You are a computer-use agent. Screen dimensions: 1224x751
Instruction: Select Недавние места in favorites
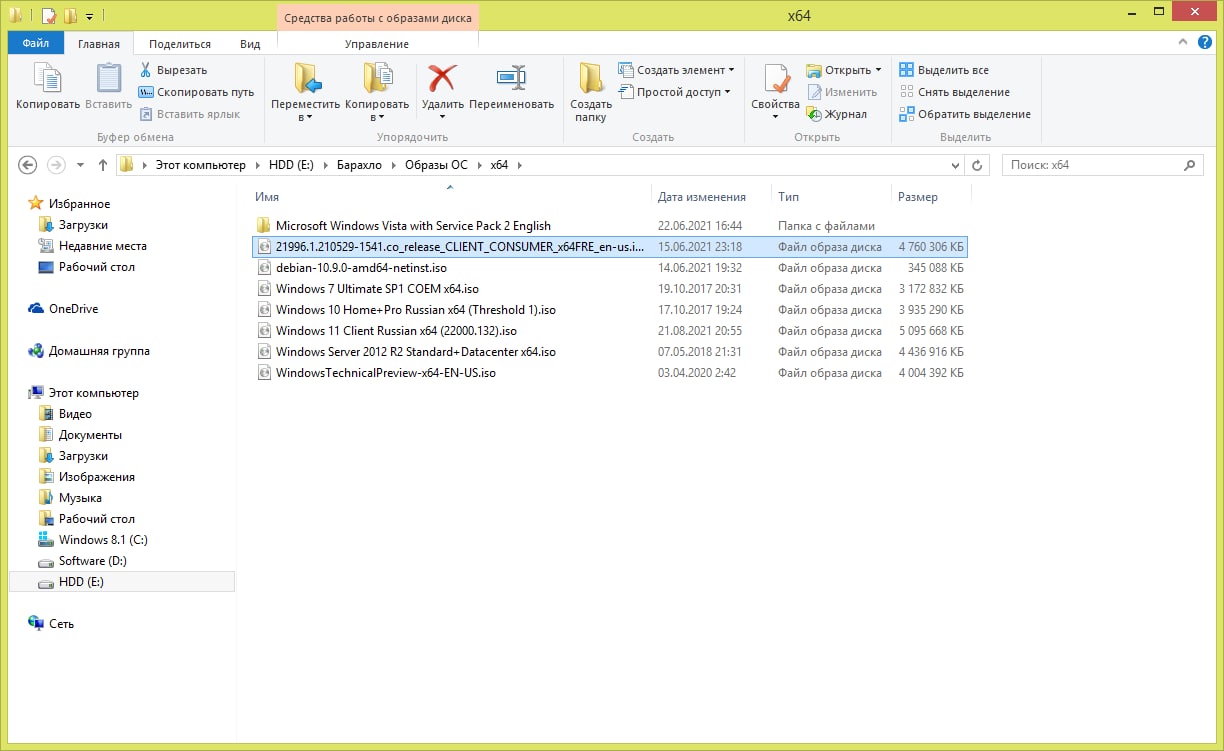coord(102,246)
